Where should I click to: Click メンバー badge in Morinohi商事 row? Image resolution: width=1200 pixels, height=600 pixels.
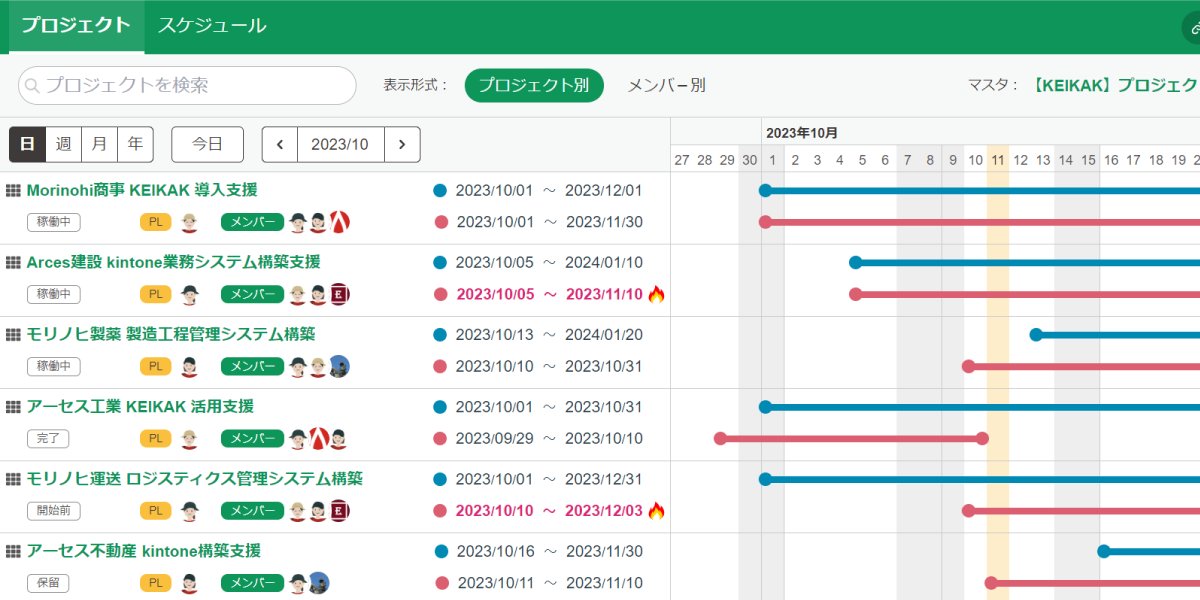(x=252, y=222)
